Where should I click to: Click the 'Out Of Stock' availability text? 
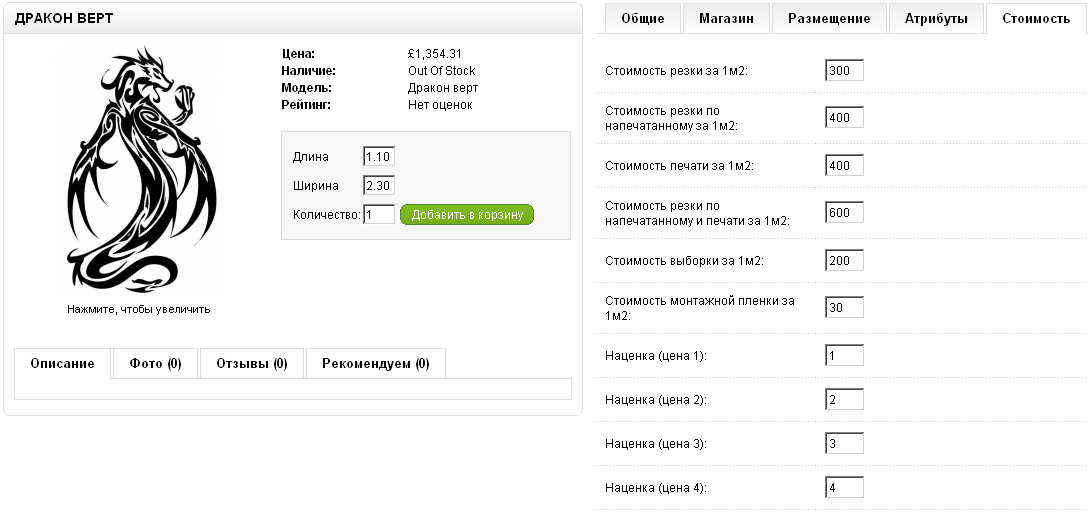point(441,71)
